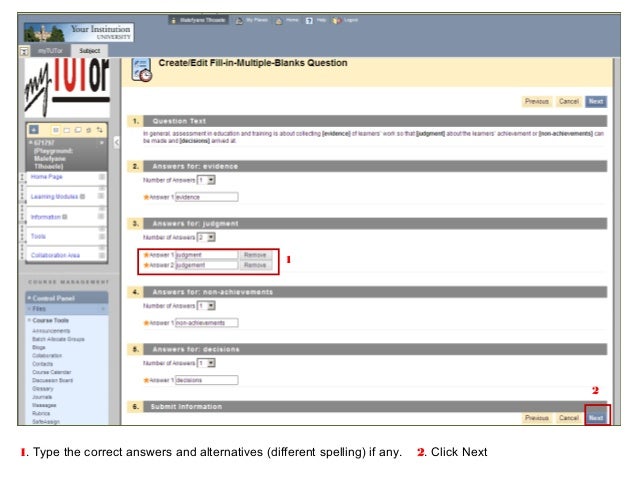Click the bottom Next button

(x=596, y=418)
